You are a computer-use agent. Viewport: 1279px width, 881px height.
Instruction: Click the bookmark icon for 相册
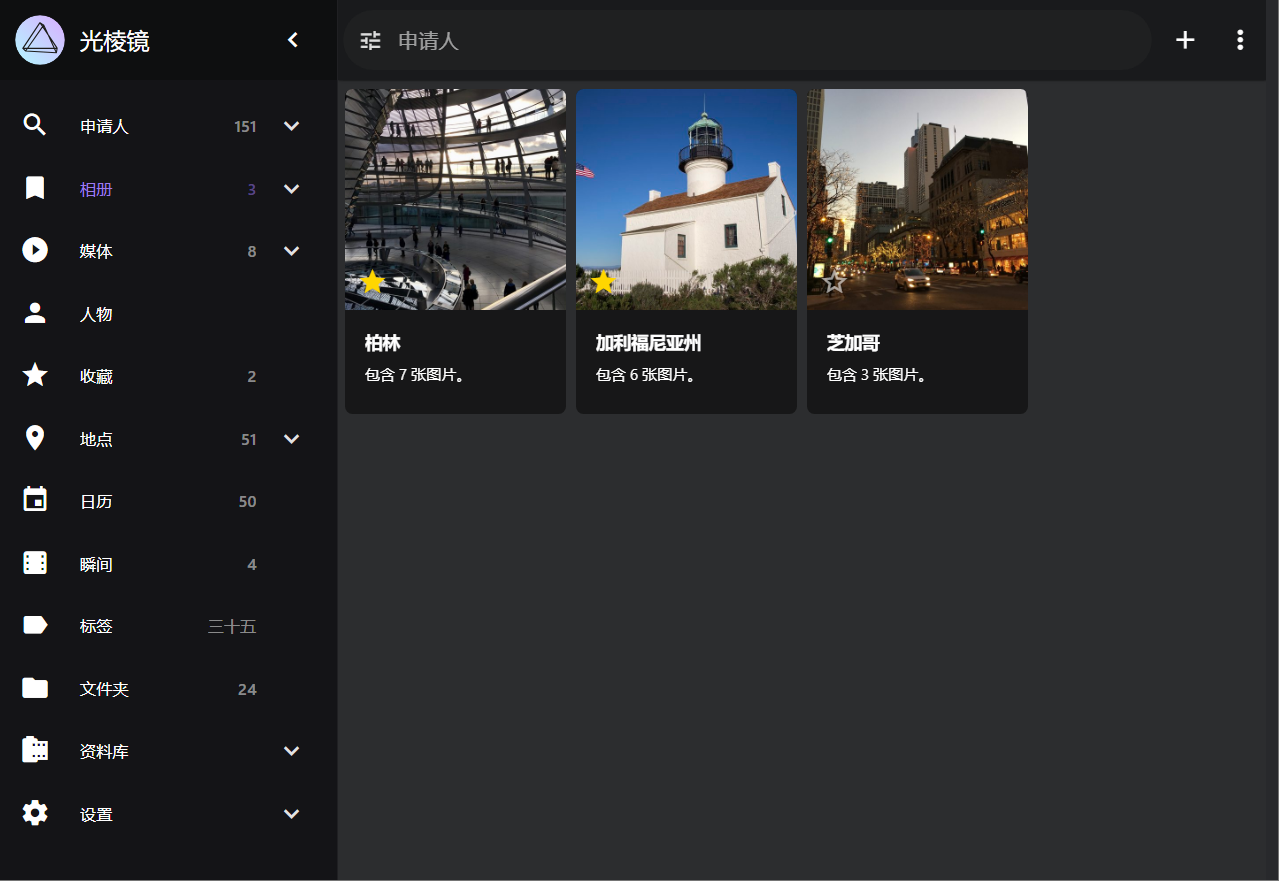pyautogui.click(x=35, y=188)
